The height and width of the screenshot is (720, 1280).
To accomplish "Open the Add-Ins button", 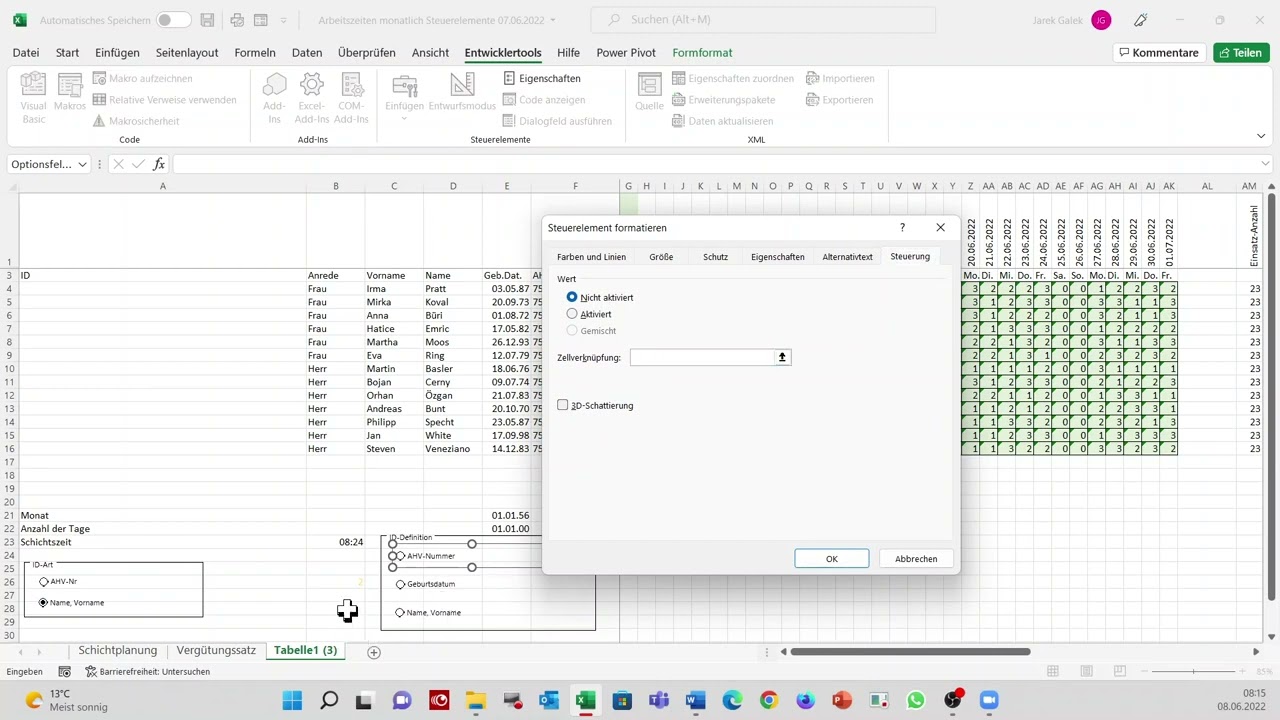I will pos(274,98).
